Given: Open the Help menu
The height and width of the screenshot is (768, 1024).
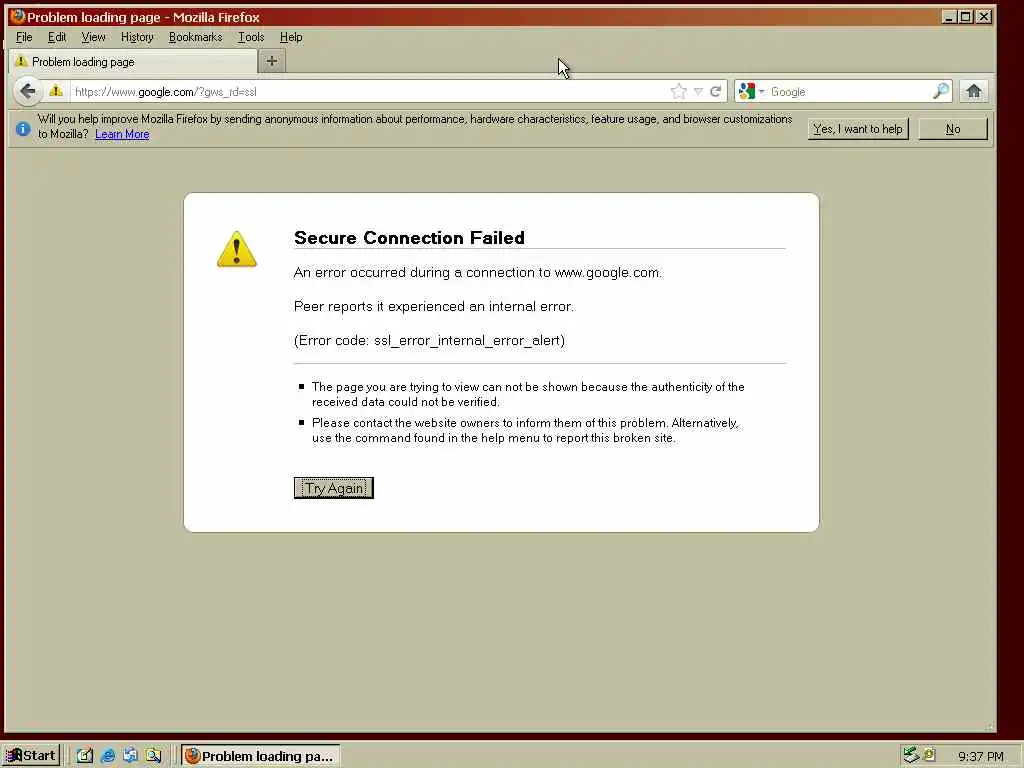Looking at the screenshot, I should [291, 37].
